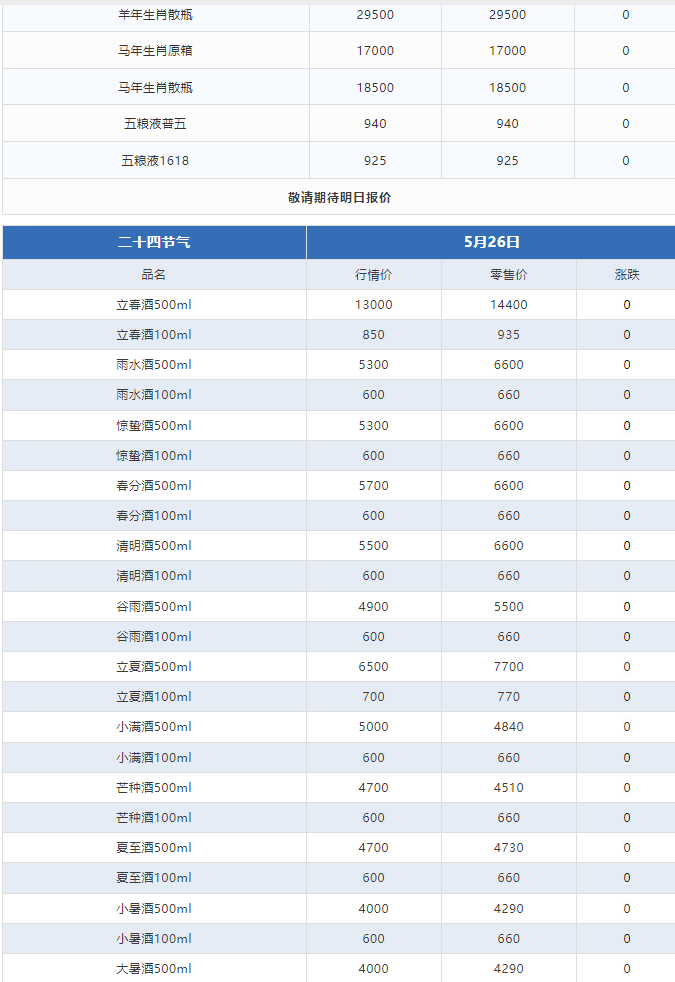Click the 5月26日 date header

click(492, 242)
